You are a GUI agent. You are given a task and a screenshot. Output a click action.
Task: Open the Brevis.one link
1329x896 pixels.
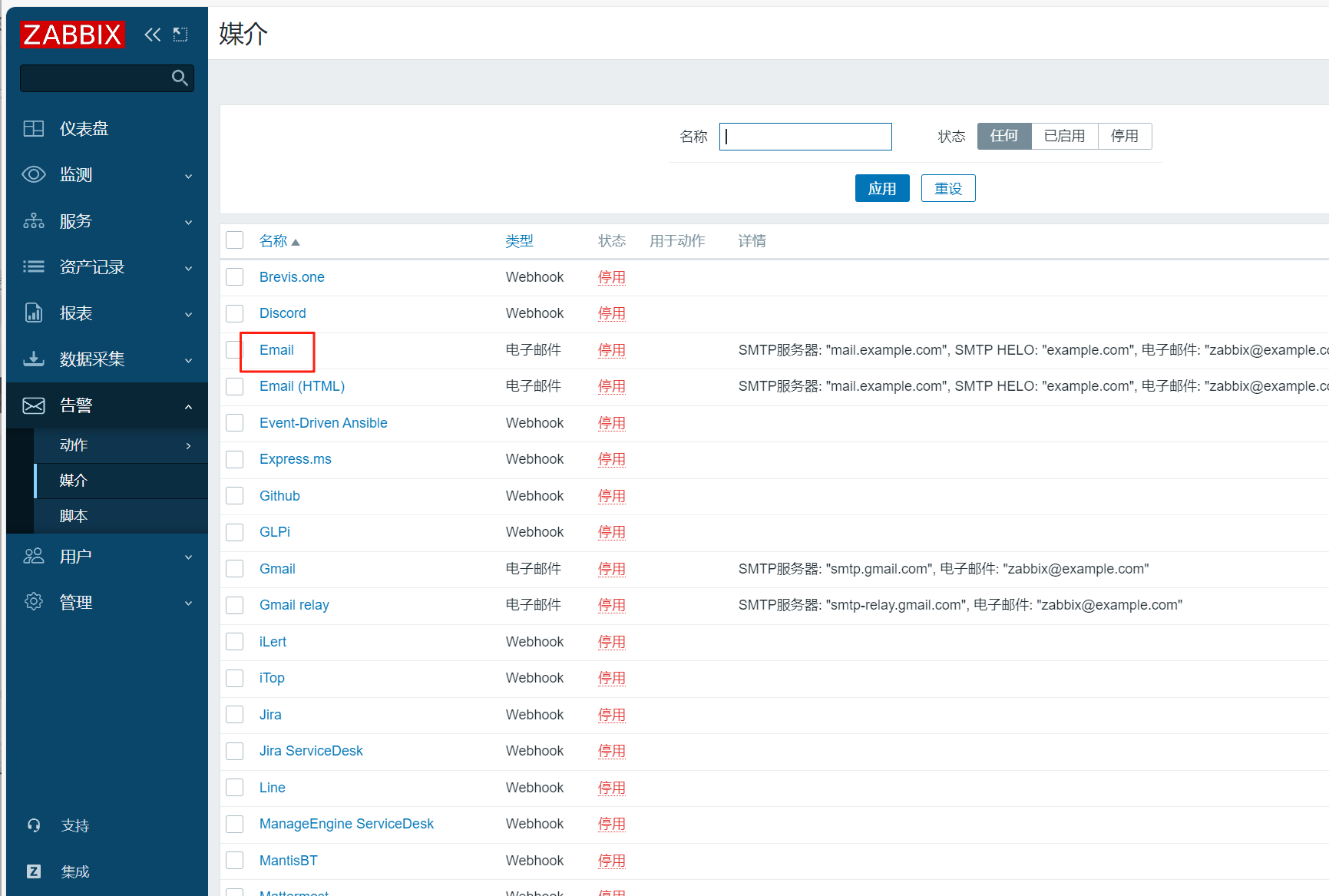coord(292,277)
